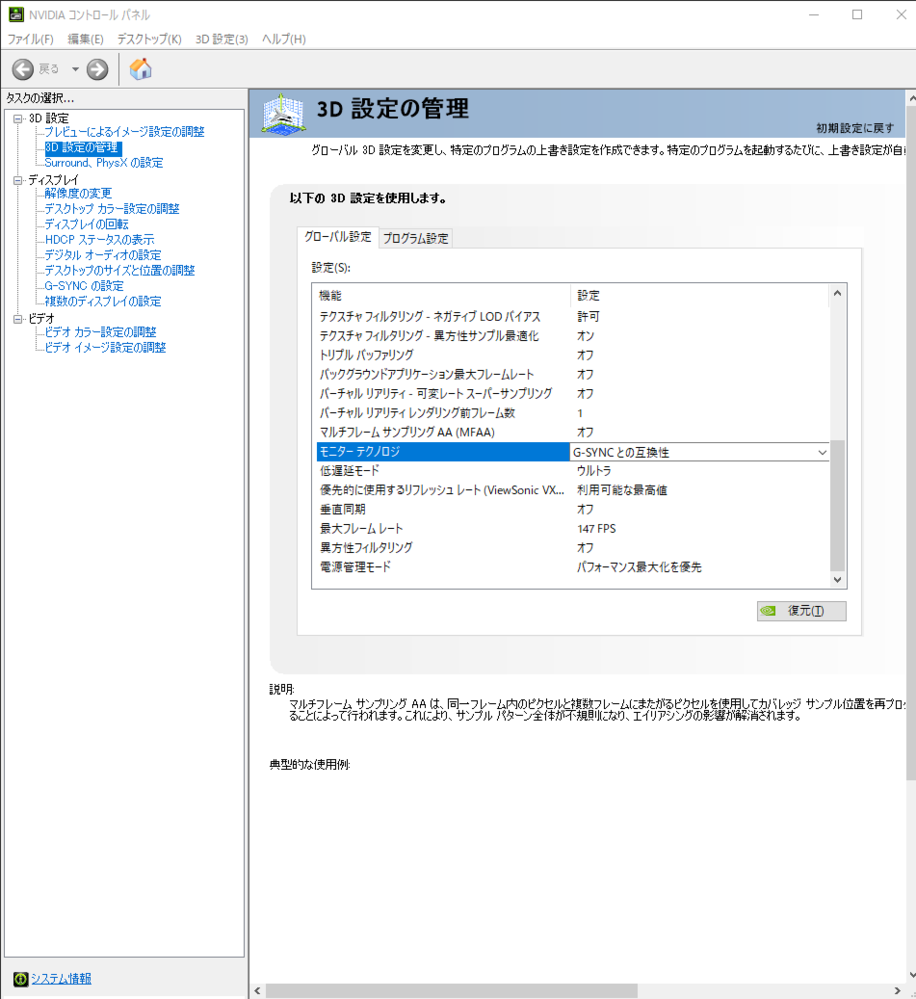Select the 最大フレーム レート row
This screenshot has height=999, width=916.
click(x=573, y=529)
